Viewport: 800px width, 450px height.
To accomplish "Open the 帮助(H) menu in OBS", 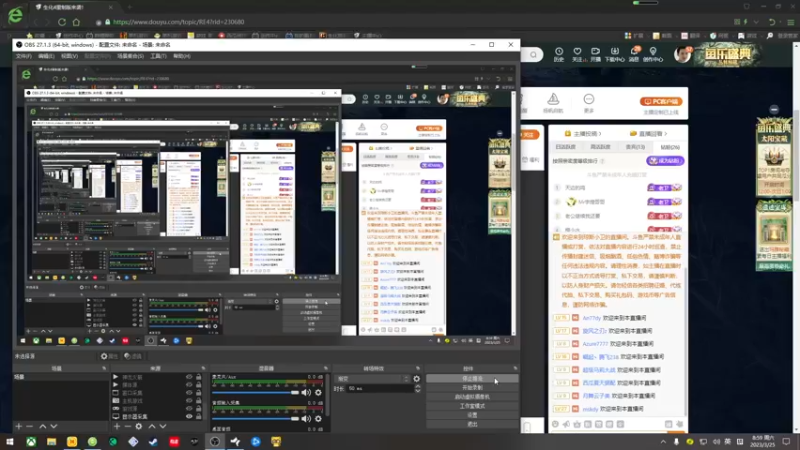I will (x=182, y=56).
